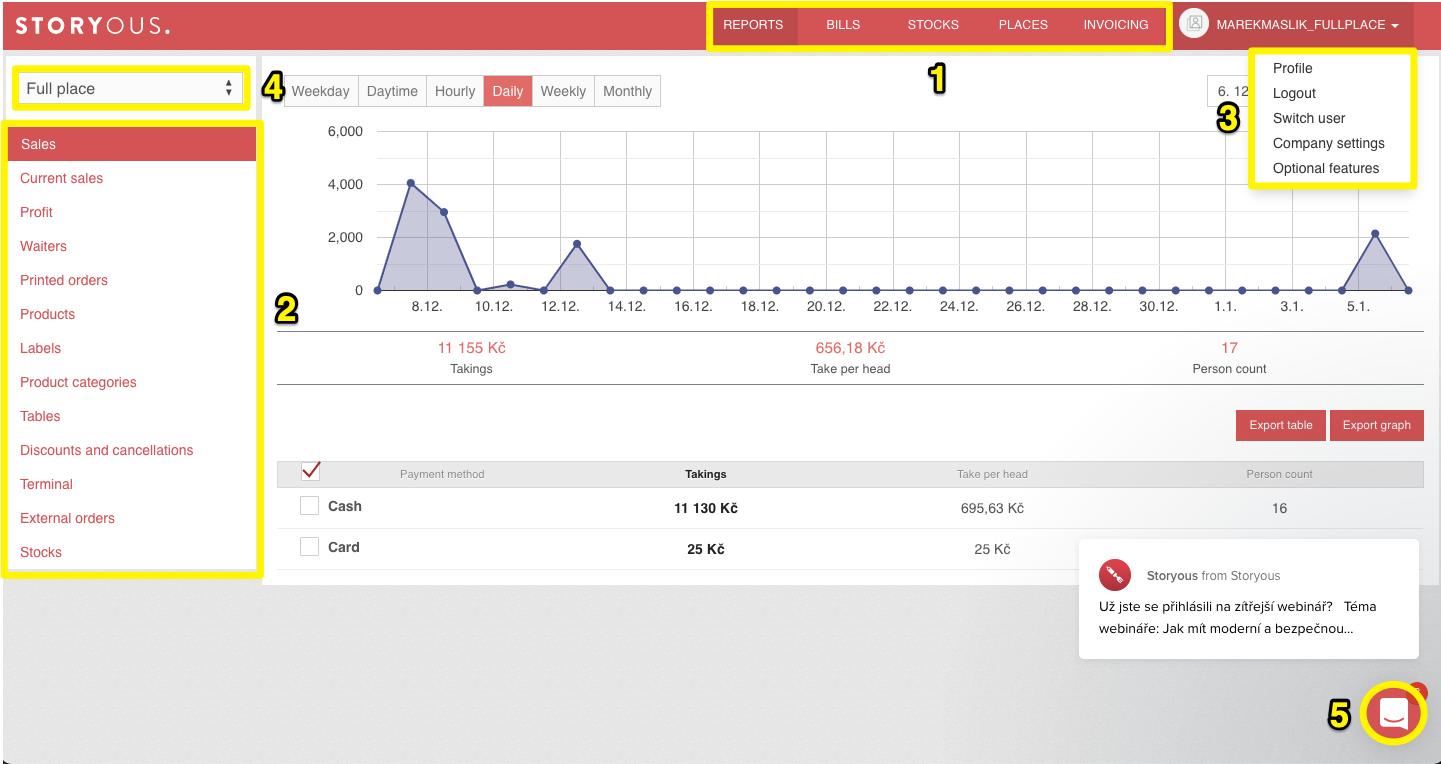Switch the graph to Weekday view
Screen dimensions: 1441x764
[320, 91]
